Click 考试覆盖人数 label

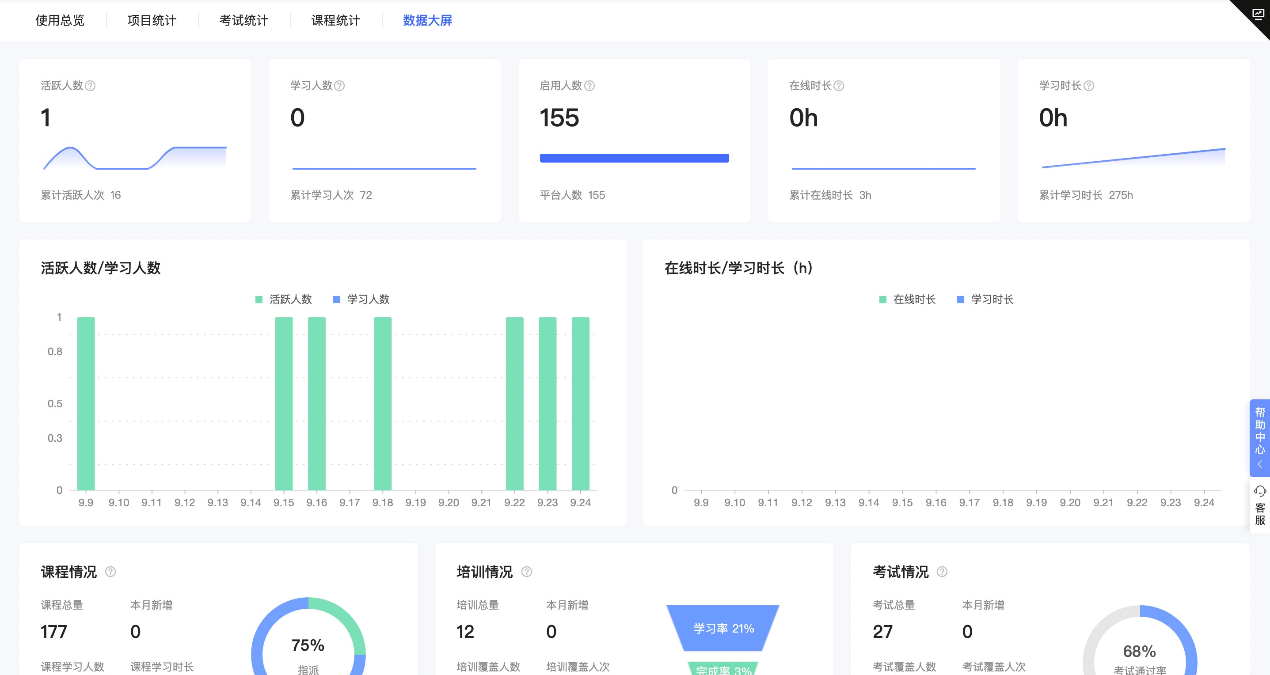click(905, 667)
